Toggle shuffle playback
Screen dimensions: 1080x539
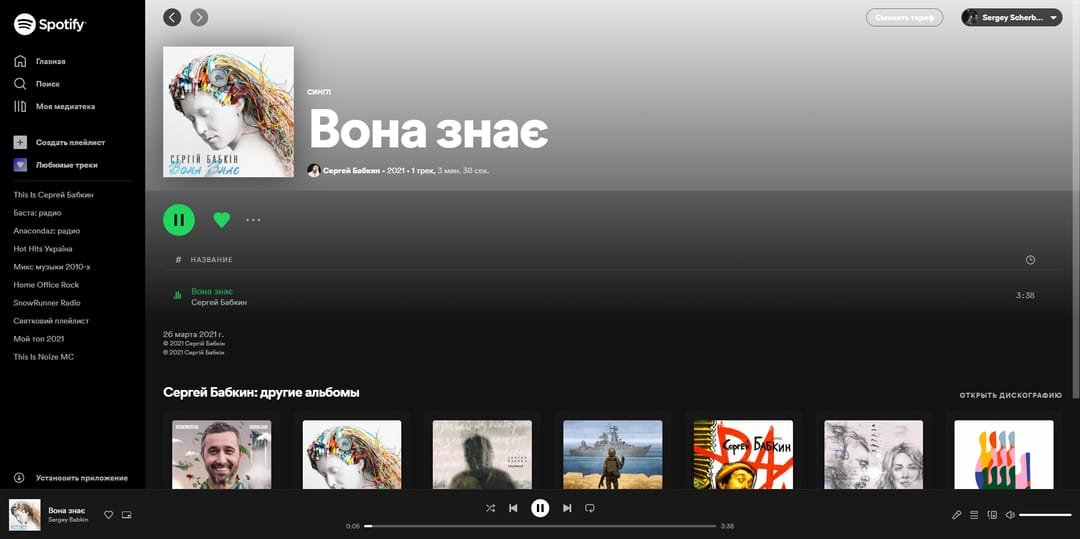coord(490,508)
